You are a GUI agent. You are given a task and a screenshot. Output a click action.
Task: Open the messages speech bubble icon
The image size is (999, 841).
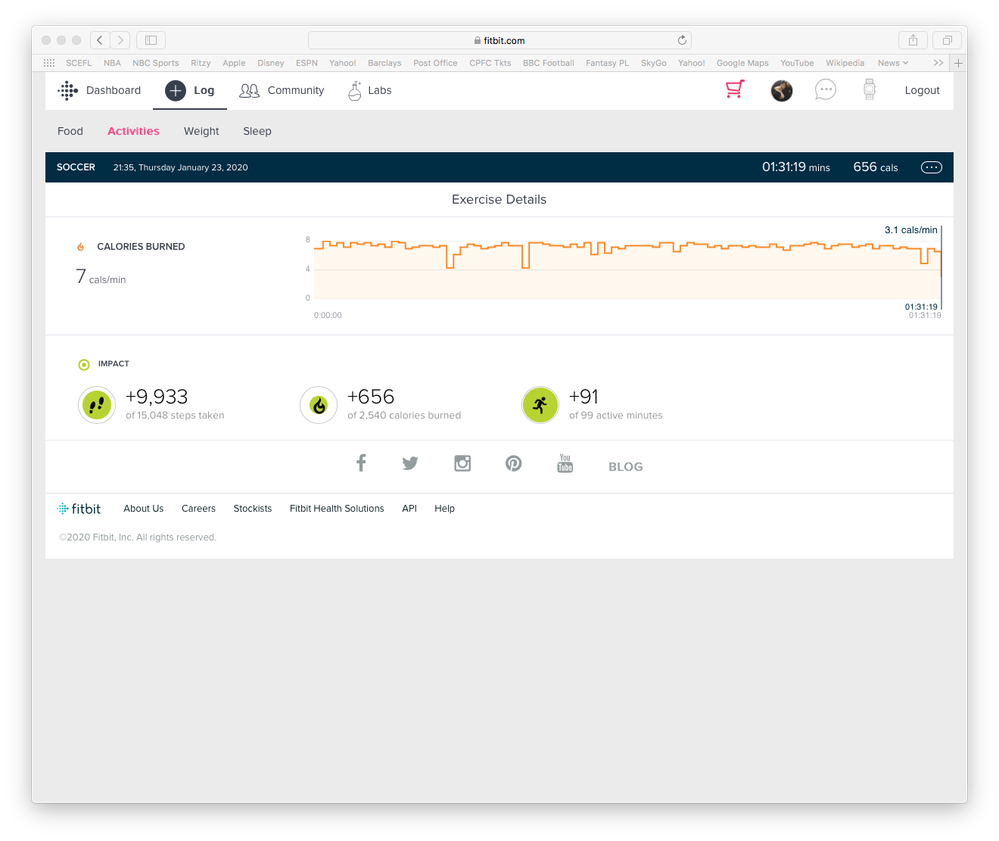pos(825,90)
